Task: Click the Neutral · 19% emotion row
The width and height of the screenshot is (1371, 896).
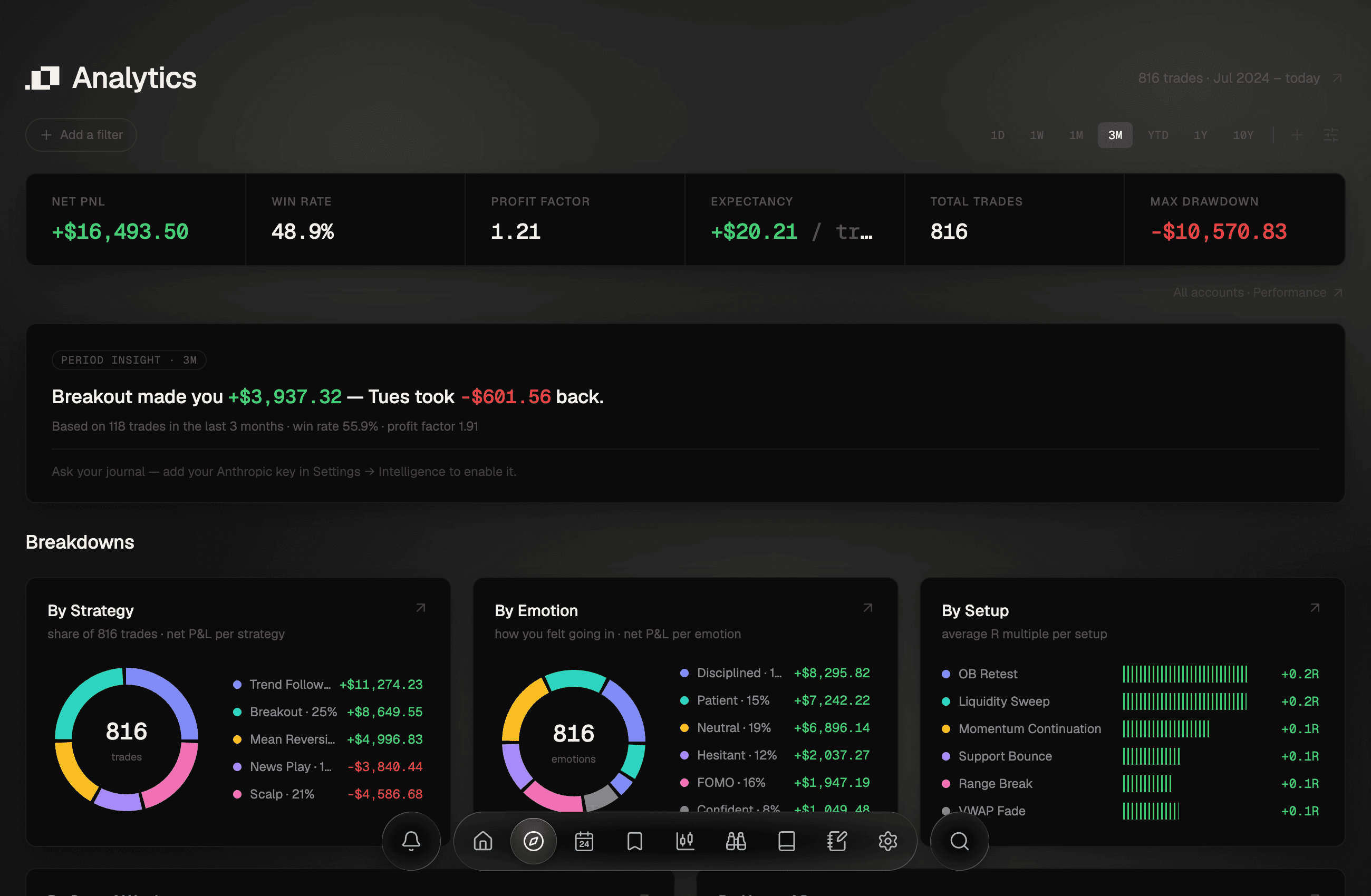Action: [774, 727]
